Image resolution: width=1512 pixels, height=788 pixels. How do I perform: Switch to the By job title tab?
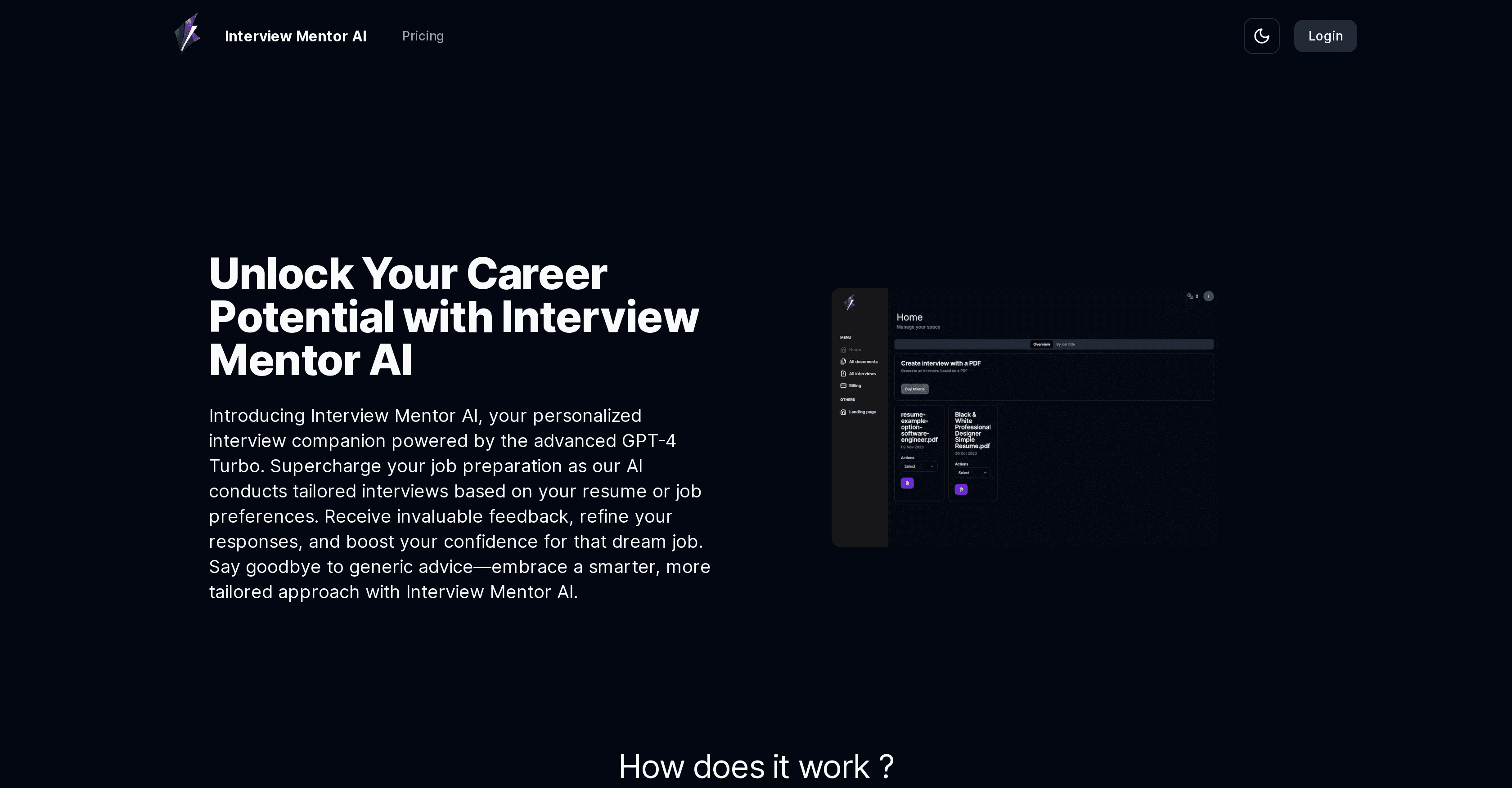1065,345
